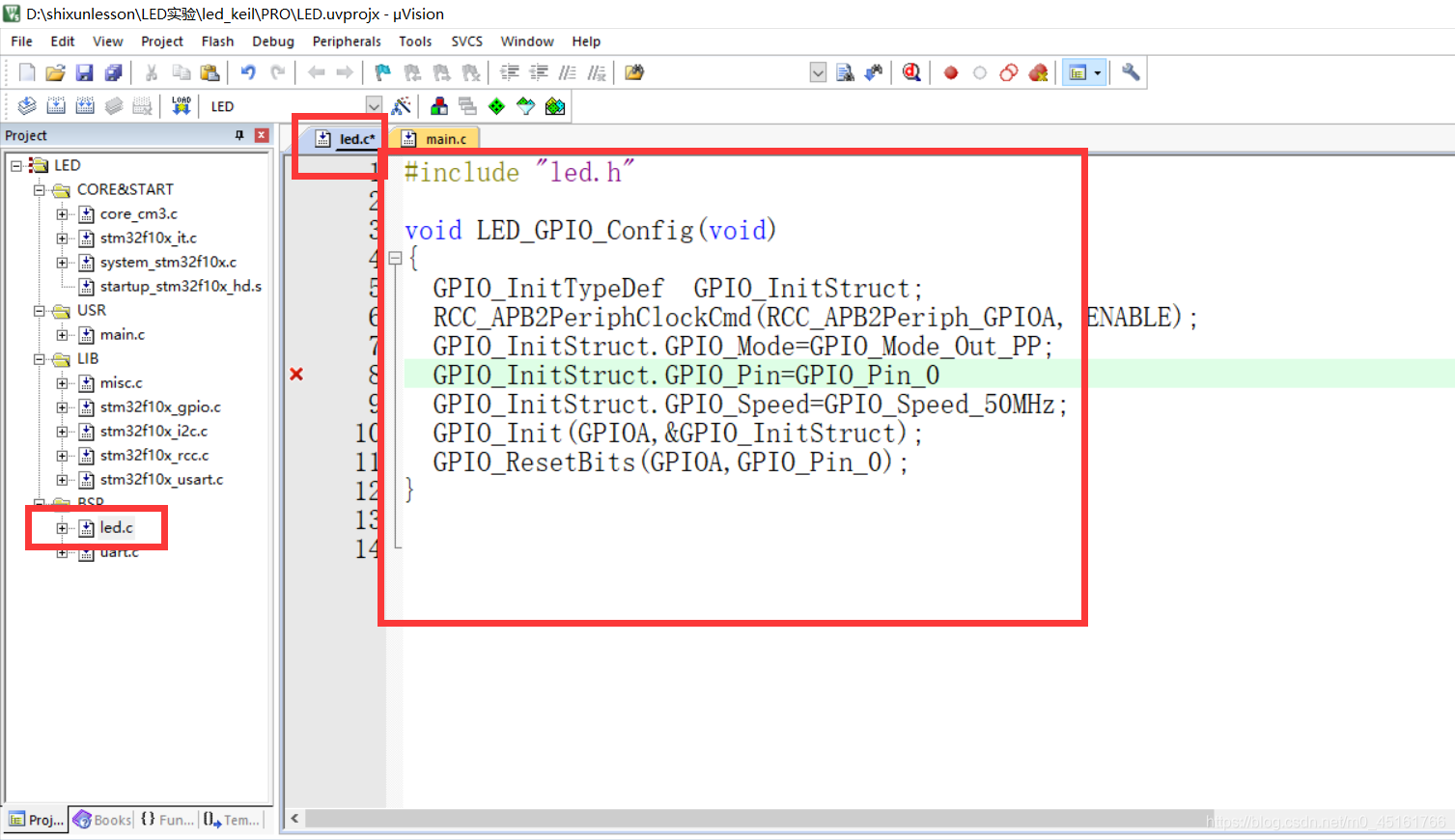Kill all breakpoints with the red X icon
1455x840 pixels.
tap(1039, 72)
